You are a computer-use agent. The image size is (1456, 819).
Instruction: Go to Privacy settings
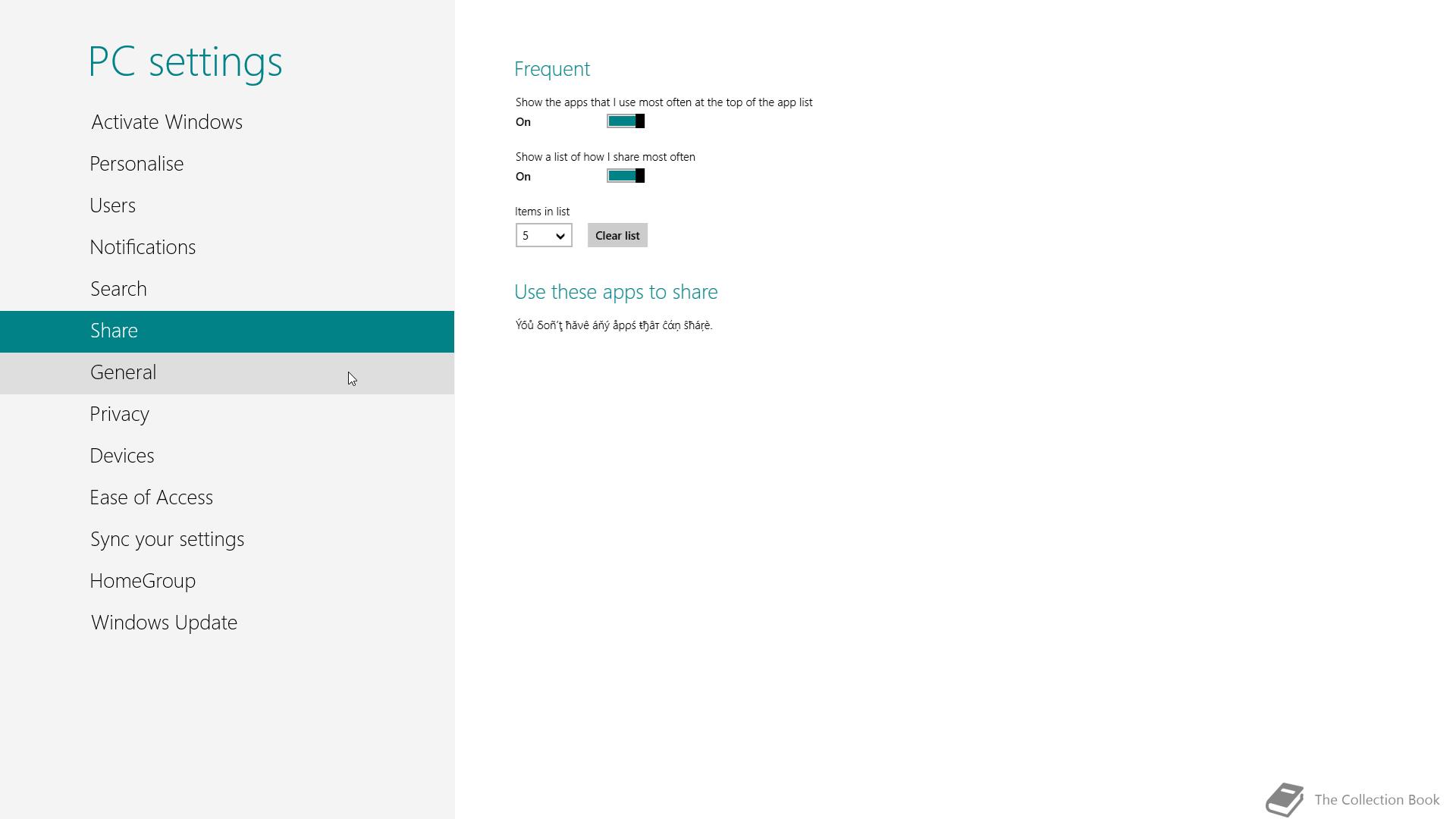[119, 414]
